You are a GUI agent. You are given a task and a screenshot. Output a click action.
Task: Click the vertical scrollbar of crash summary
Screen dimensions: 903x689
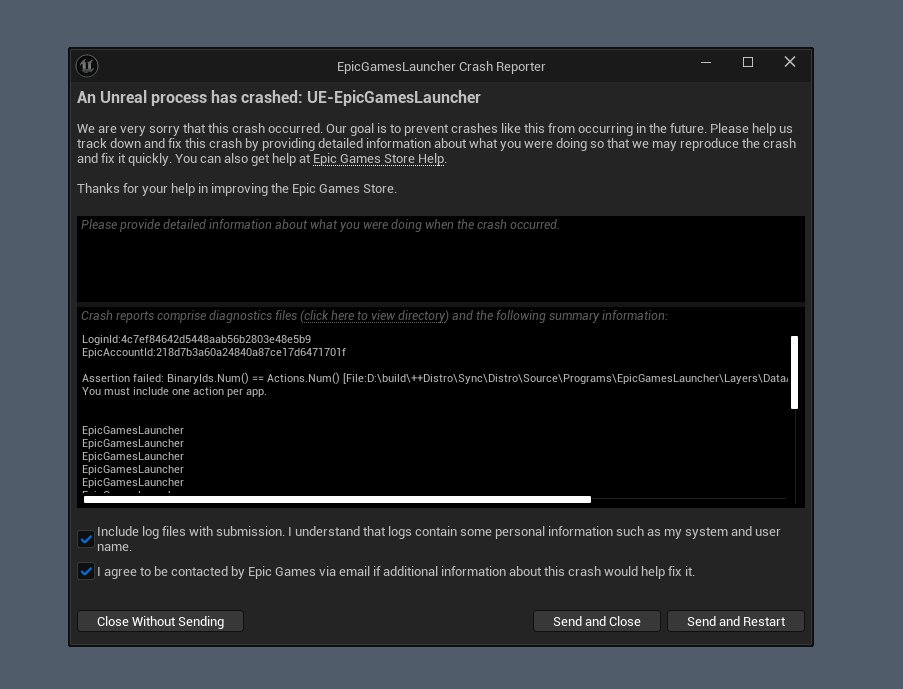pos(795,373)
